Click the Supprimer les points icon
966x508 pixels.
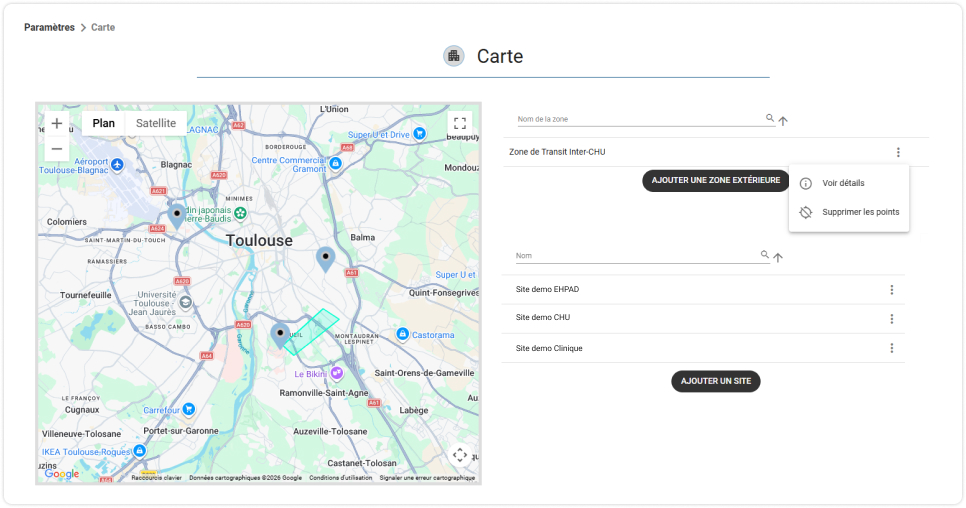(805, 212)
